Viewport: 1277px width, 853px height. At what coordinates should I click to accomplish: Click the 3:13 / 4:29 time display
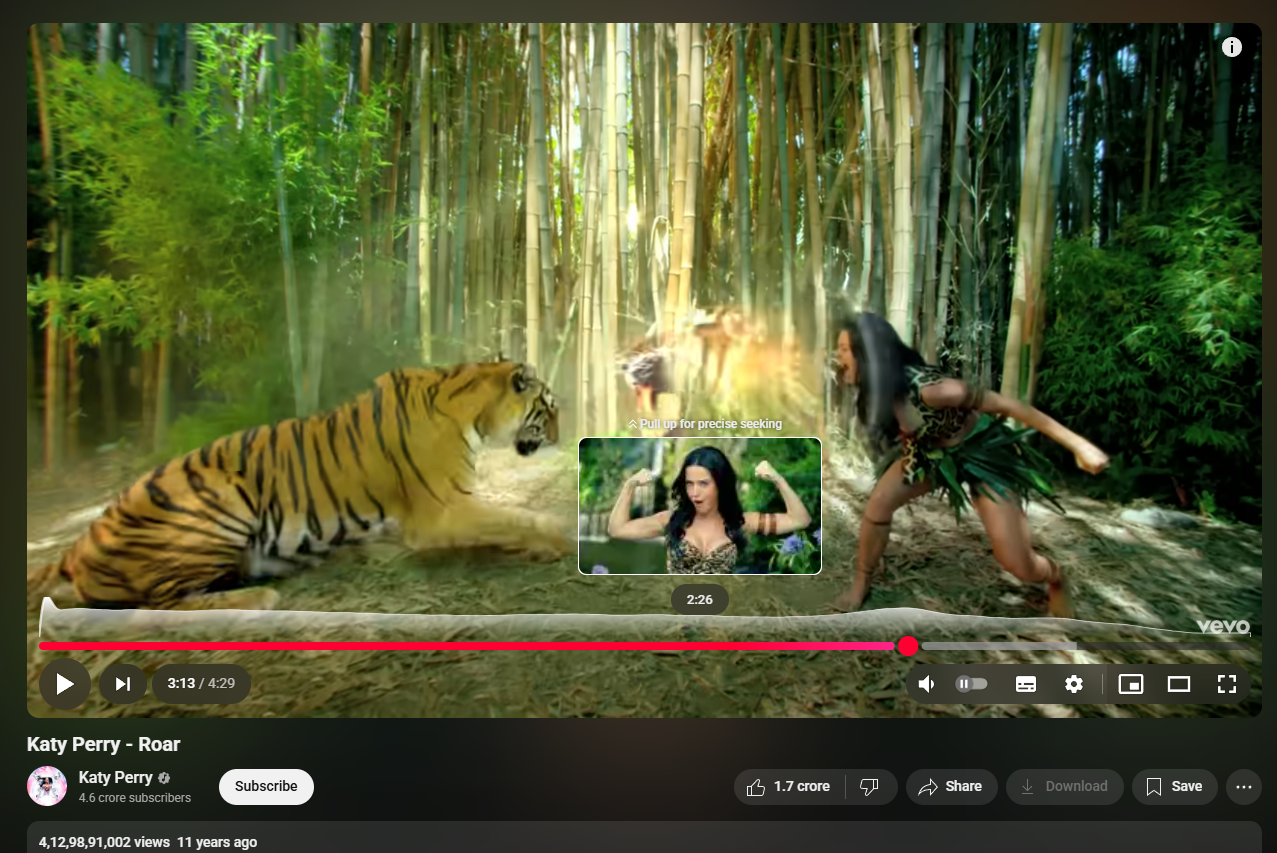click(x=201, y=684)
